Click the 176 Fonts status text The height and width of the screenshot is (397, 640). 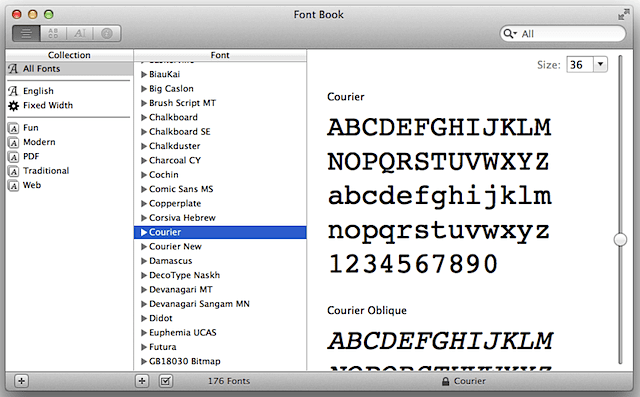click(x=229, y=381)
